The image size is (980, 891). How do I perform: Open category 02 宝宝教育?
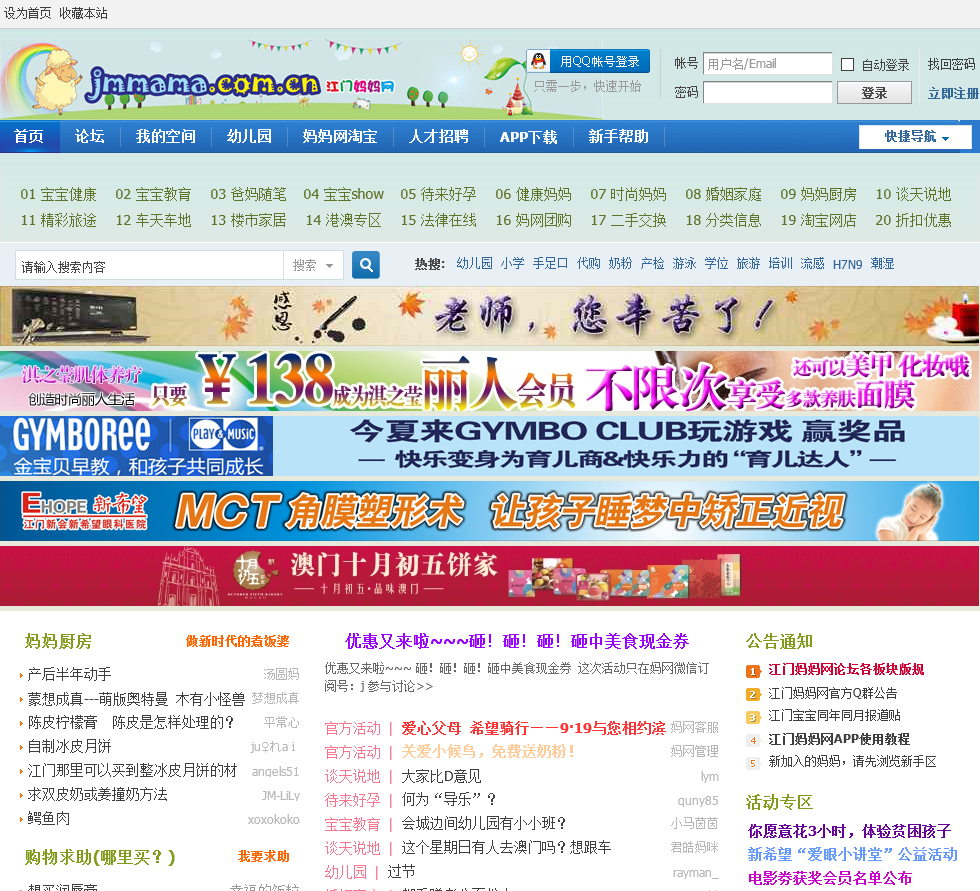point(153,194)
